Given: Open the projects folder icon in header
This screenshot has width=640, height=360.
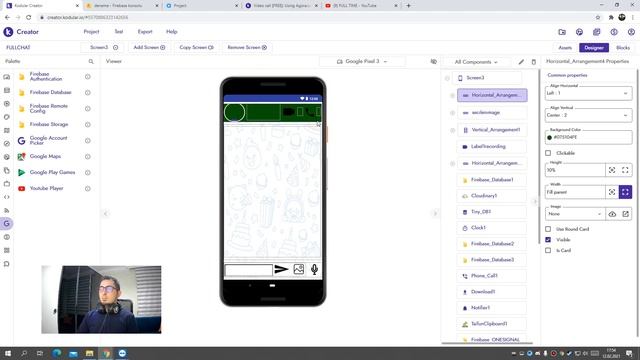Looking at the screenshot, I should 562,32.
